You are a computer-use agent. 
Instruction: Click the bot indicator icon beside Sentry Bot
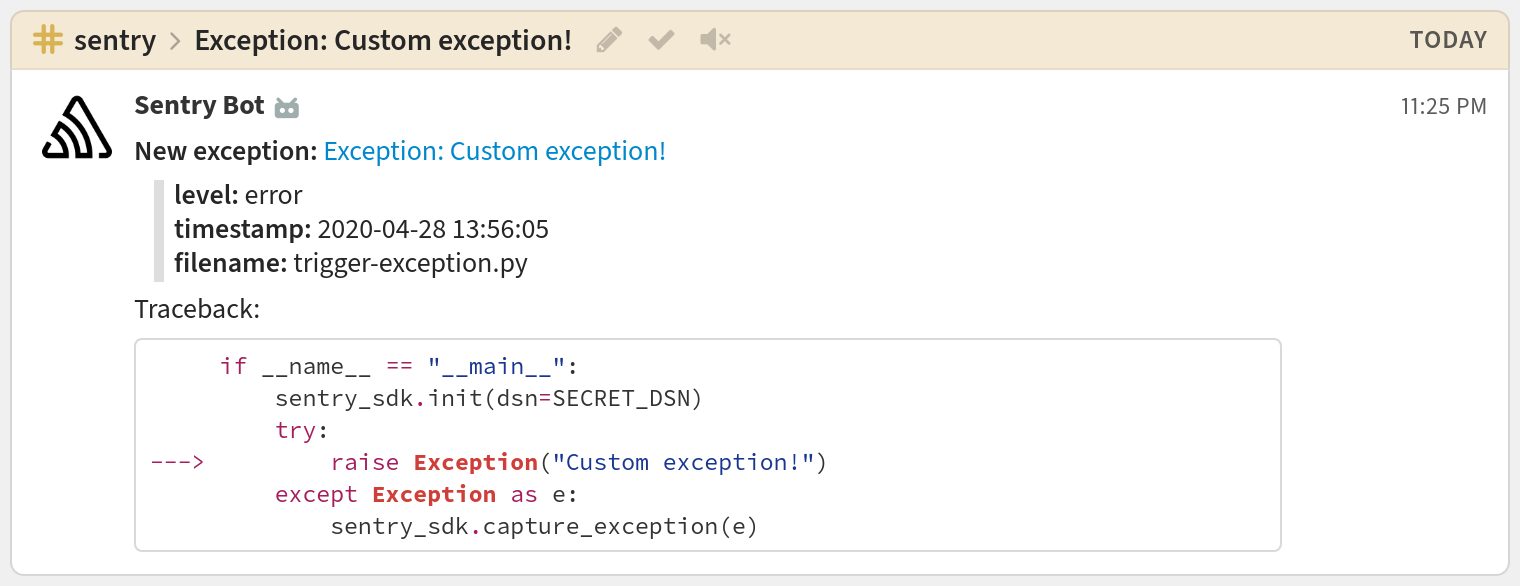click(287, 108)
